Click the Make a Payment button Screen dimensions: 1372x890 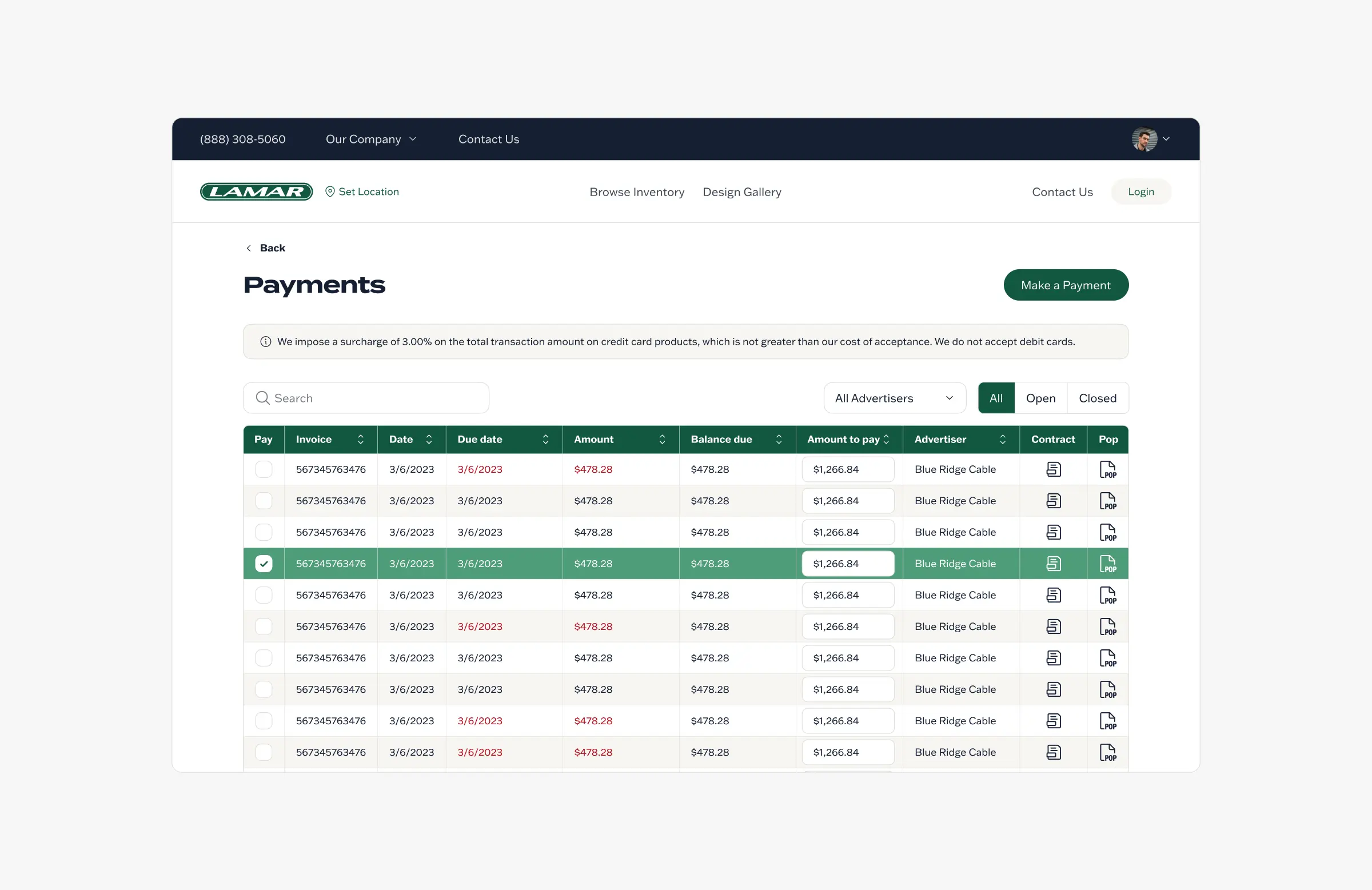point(1066,285)
